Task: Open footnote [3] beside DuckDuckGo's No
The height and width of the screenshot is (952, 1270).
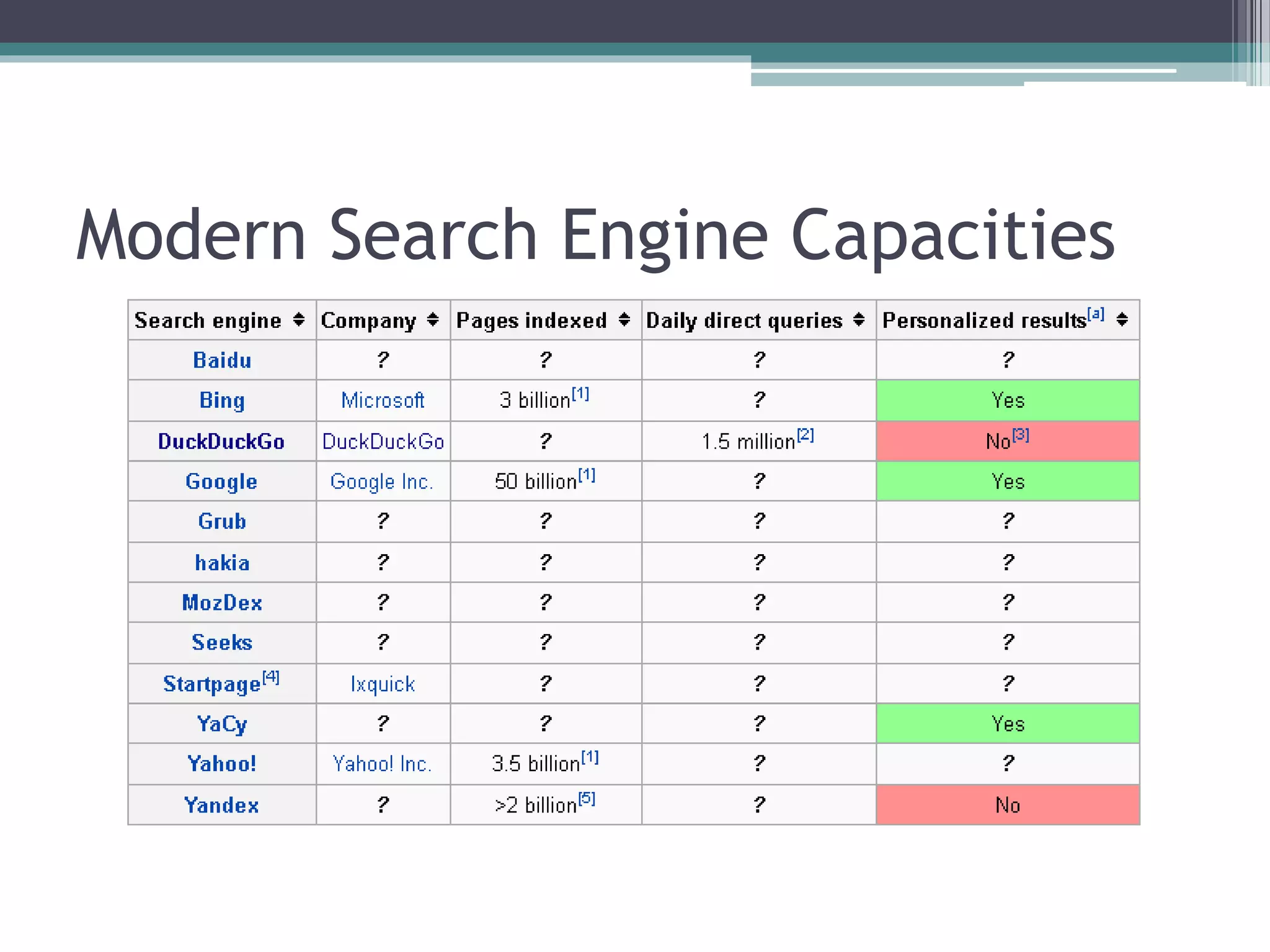Action: pyautogui.click(x=1021, y=434)
